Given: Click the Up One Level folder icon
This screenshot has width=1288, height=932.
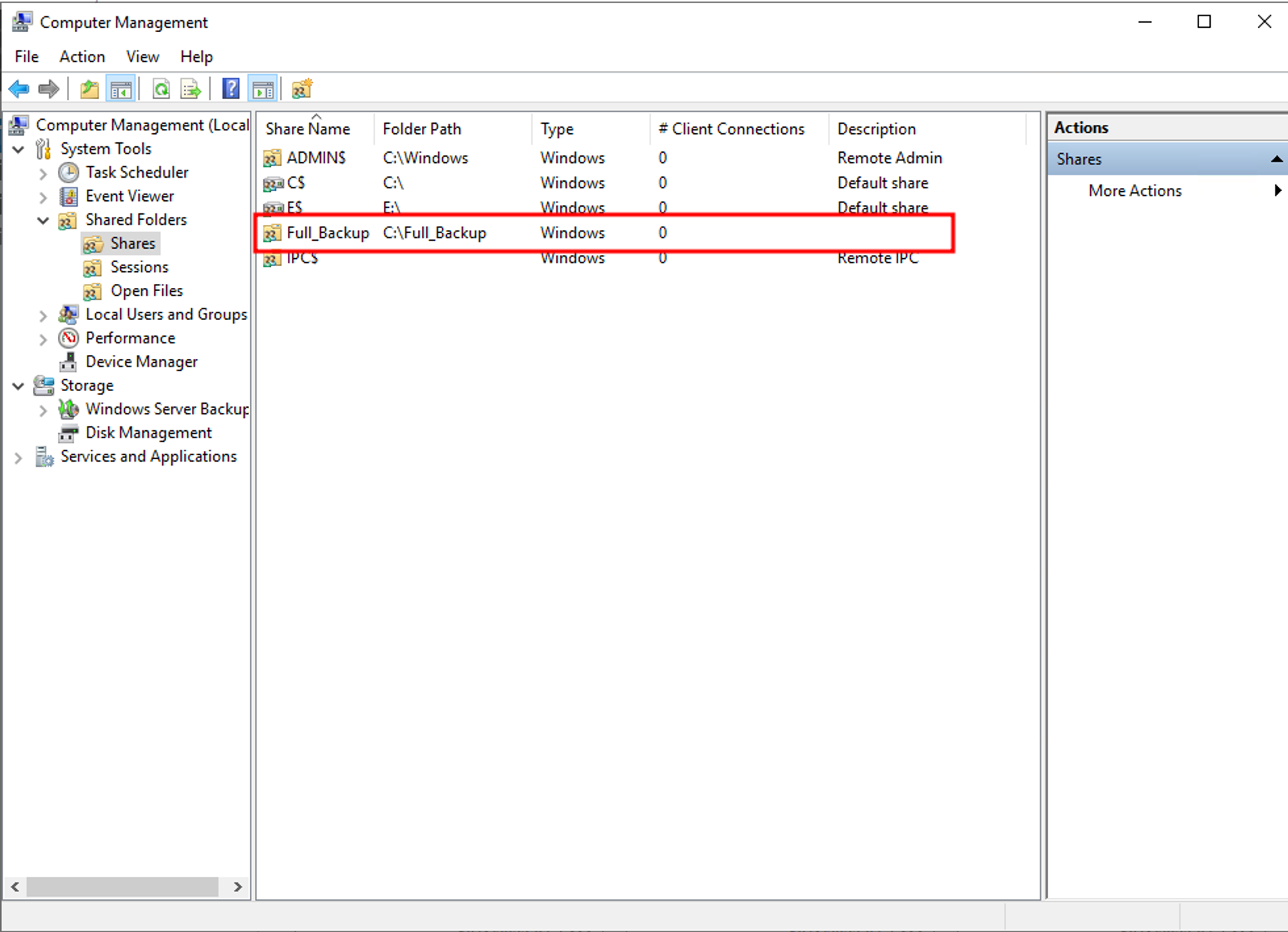Looking at the screenshot, I should click(x=90, y=89).
